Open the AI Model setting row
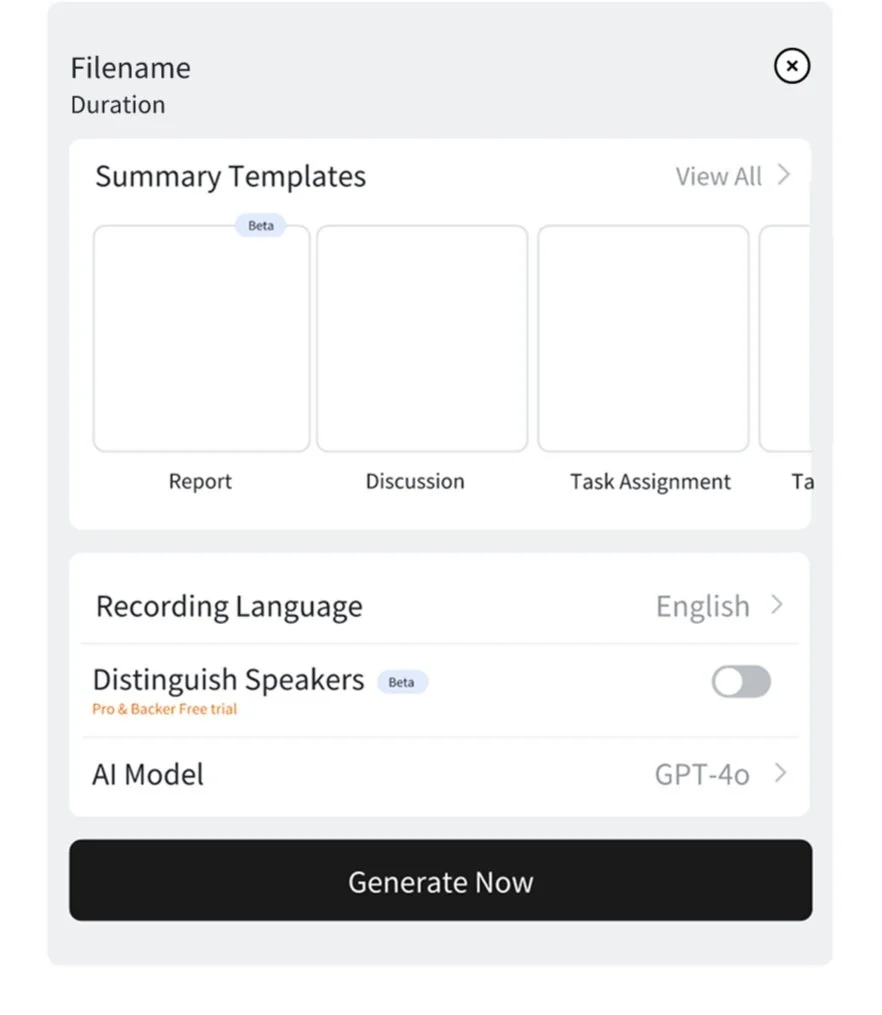882x1015 pixels. coord(440,774)
